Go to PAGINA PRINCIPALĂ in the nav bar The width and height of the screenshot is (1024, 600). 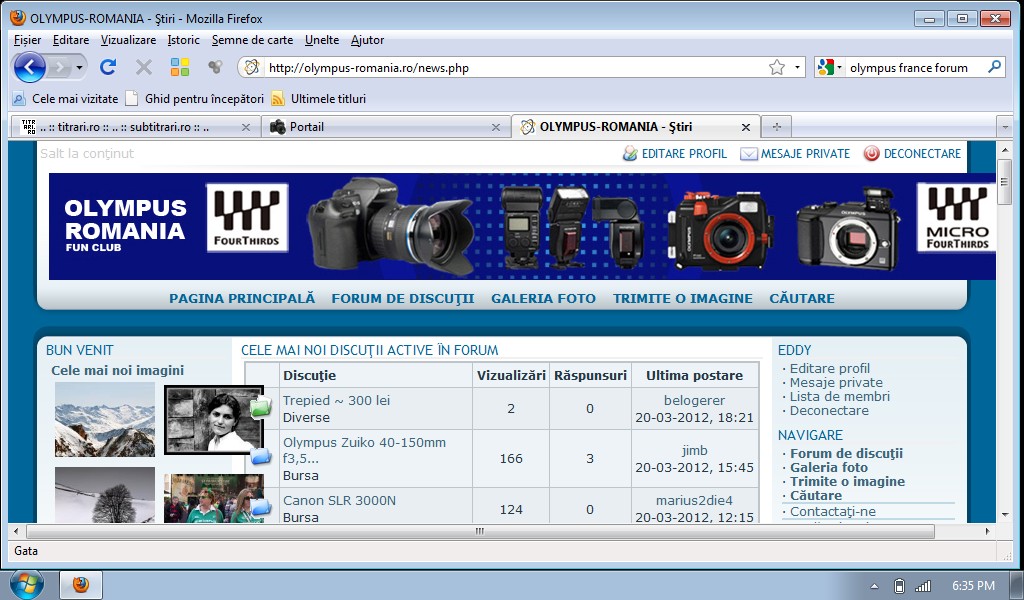(x=242, y=298)
